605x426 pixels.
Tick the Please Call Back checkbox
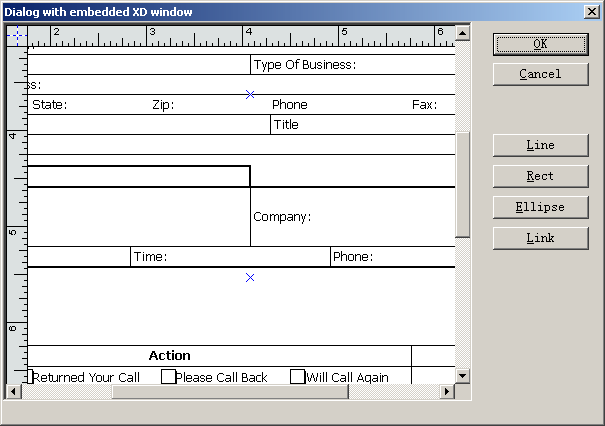click(168, 377)
